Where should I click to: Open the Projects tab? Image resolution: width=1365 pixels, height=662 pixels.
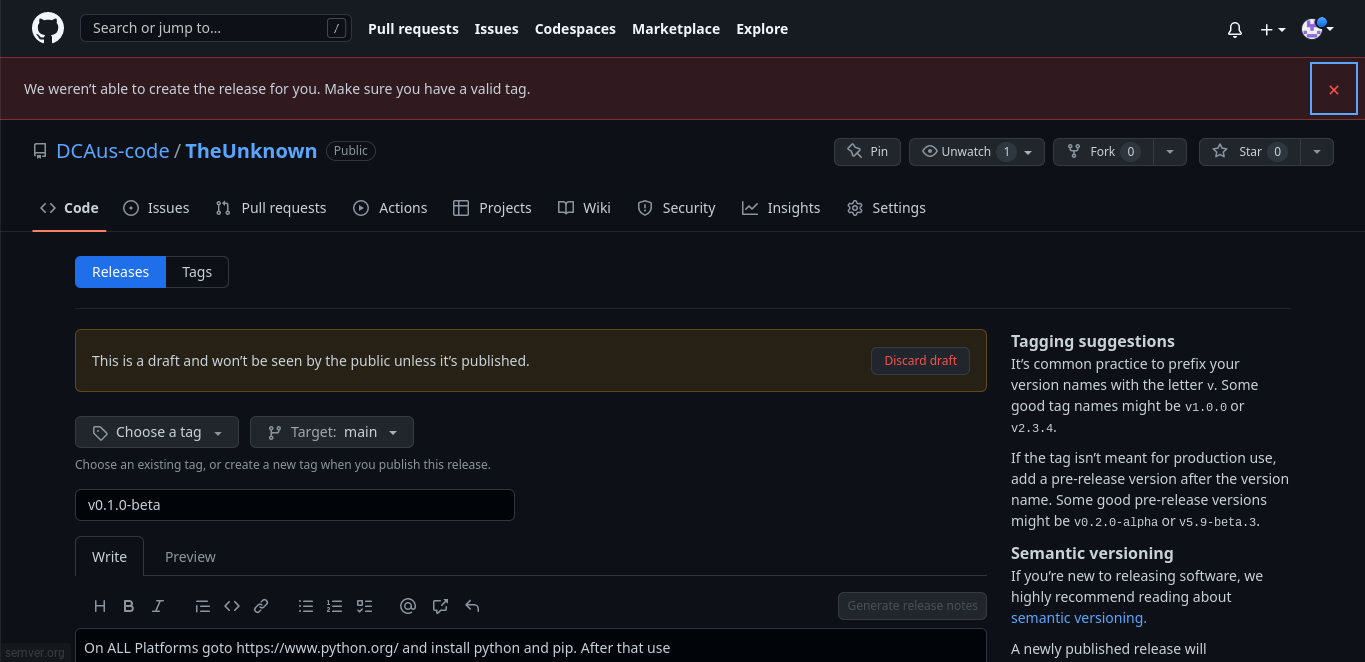pos(492,208)
